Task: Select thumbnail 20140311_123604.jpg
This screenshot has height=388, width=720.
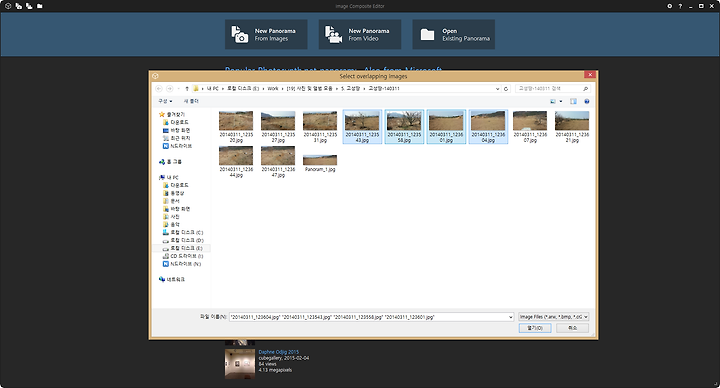Action: click(488, 127)
